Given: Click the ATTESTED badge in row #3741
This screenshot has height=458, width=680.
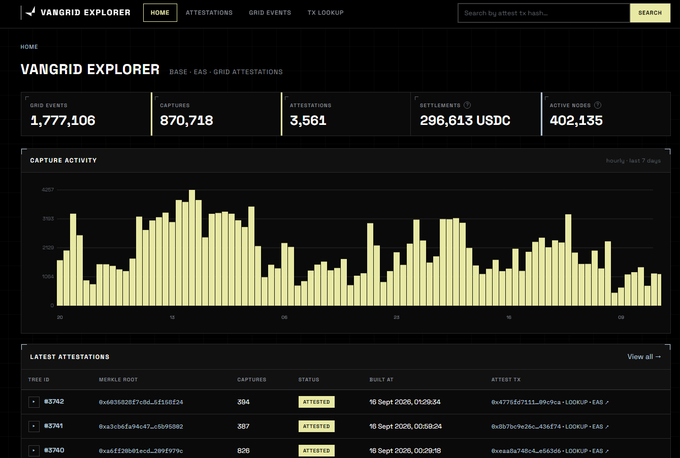Looking at the screenshot, I should [x=317, y=426].
